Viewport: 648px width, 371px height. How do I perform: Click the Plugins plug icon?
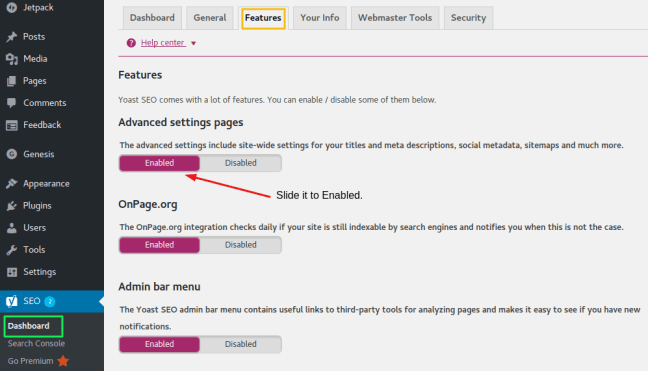click(x=12, y=206)
